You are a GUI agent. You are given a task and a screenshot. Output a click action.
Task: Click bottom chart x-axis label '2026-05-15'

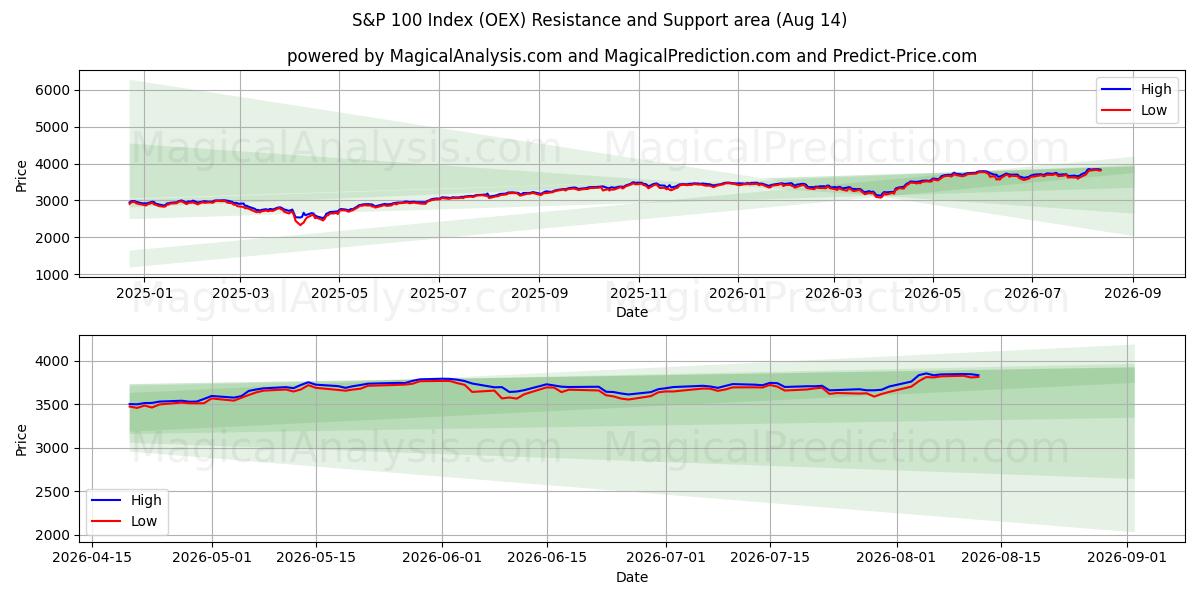[317, 558]
